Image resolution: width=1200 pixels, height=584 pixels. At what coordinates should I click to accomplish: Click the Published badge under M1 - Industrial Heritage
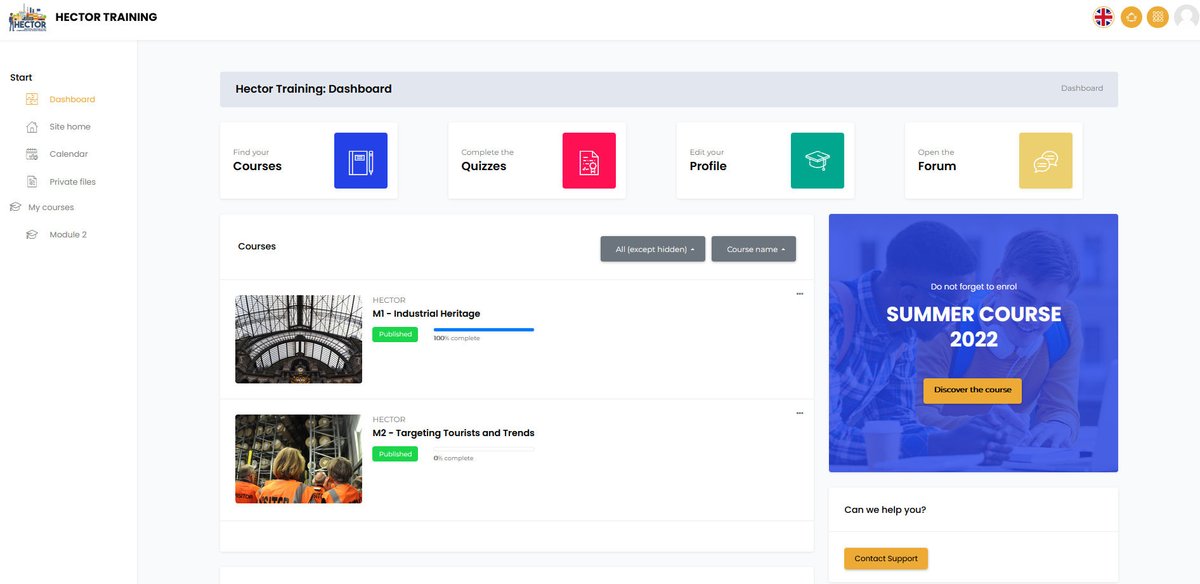tap(395, 334)
